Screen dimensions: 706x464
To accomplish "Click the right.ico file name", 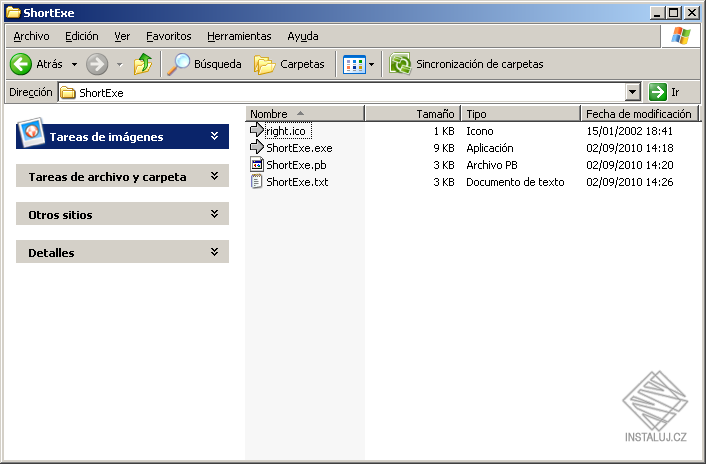I will point(286,131).
